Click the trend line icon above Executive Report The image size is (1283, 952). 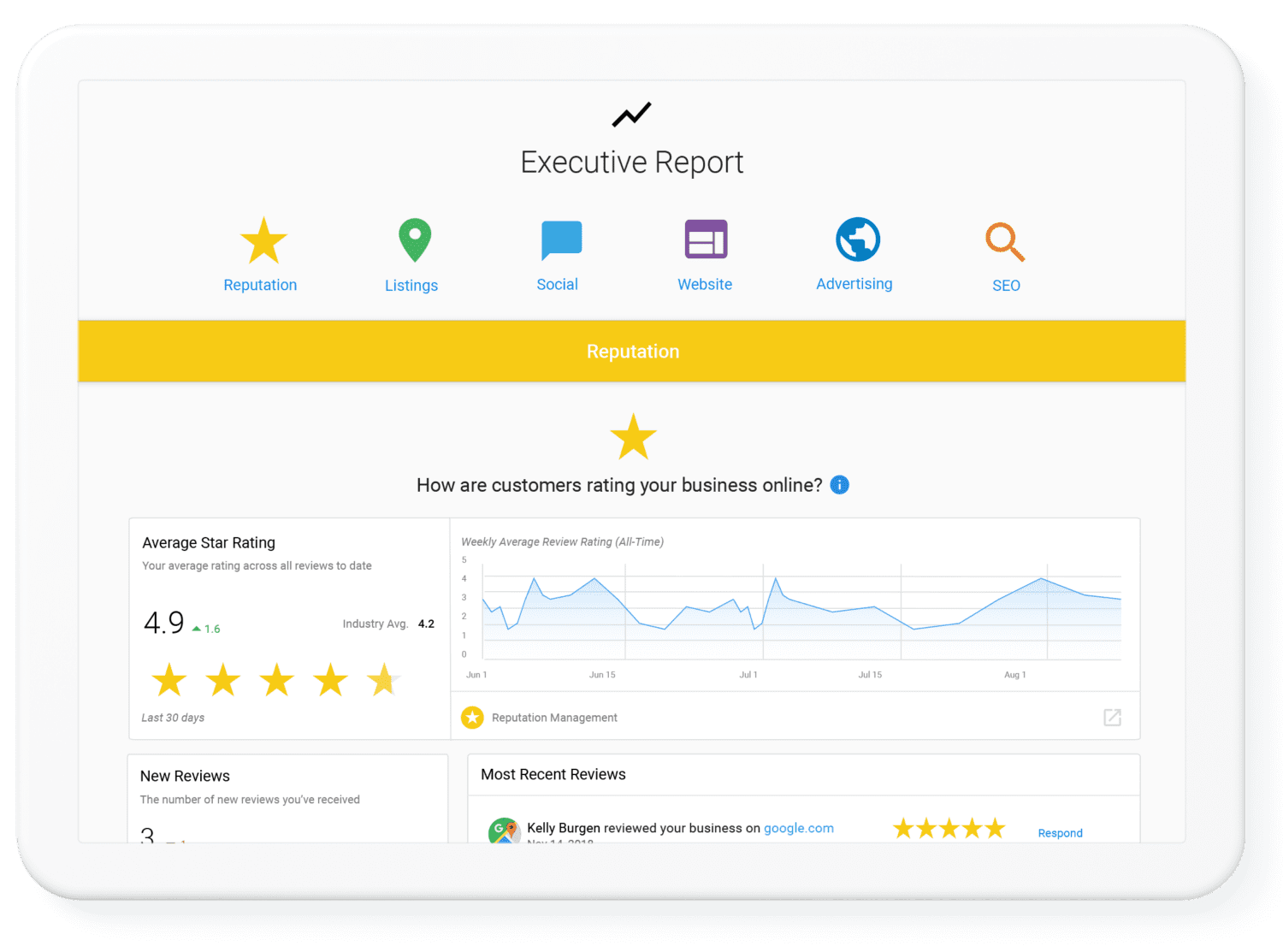[x=632, y=115]
